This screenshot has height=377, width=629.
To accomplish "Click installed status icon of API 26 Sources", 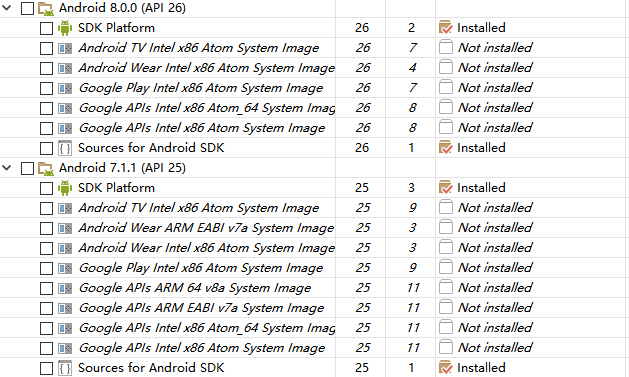I will point(446,147).
